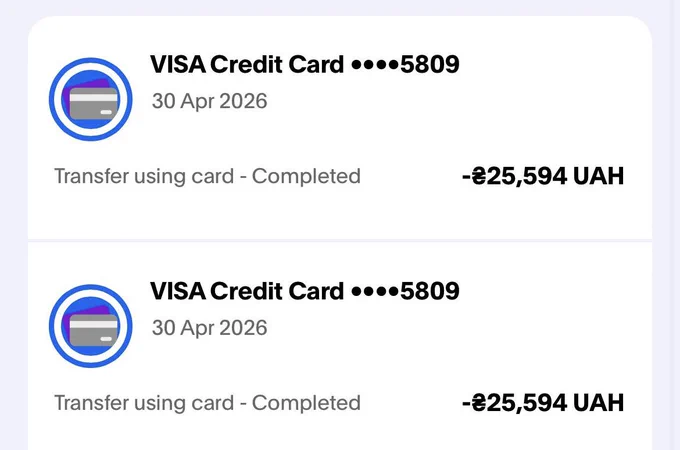Image resolution: width=680 pixels, height=450 pixels.
Task: Click bottom transaction's Transfer using card - Completed status
Action: pyautogui.click(x=207, y=403)
